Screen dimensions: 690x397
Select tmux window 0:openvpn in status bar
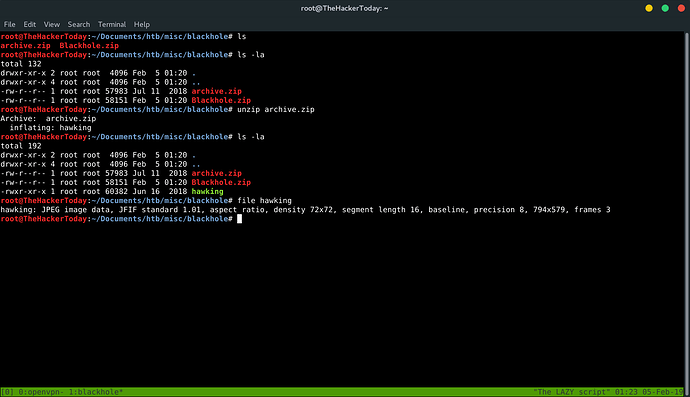coord(42,392)
